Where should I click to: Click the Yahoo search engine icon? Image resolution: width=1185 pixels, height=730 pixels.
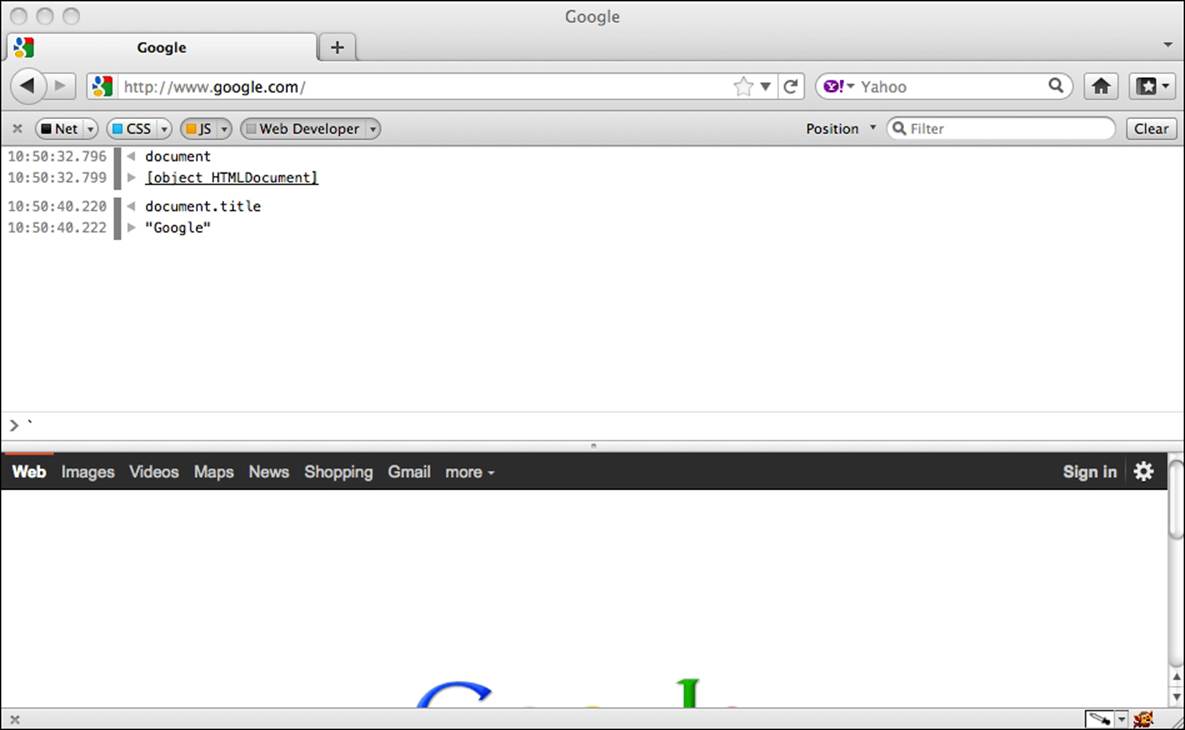click(833, 86)
